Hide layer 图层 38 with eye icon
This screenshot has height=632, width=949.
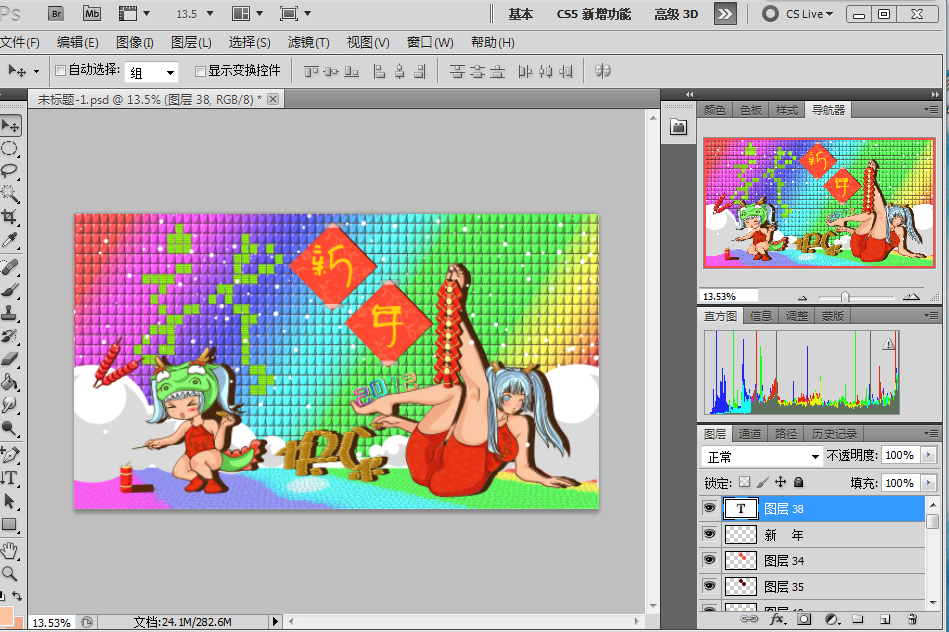(x=709, y=508)
